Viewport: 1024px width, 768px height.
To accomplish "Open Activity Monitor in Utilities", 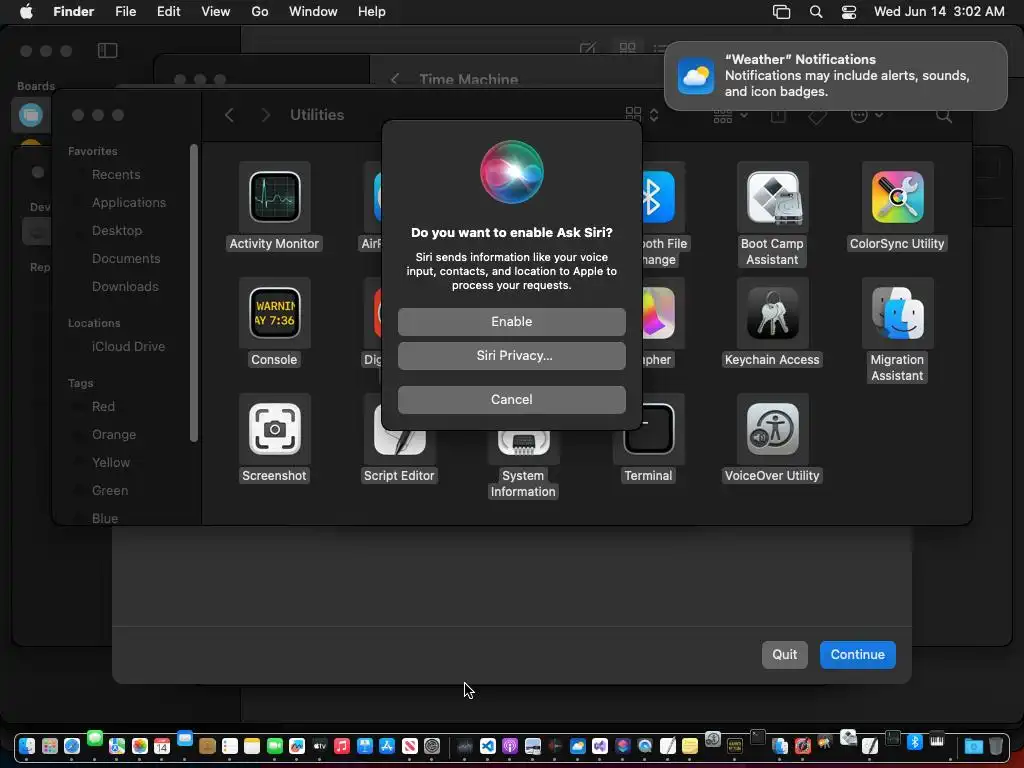I will click(274, 197).
